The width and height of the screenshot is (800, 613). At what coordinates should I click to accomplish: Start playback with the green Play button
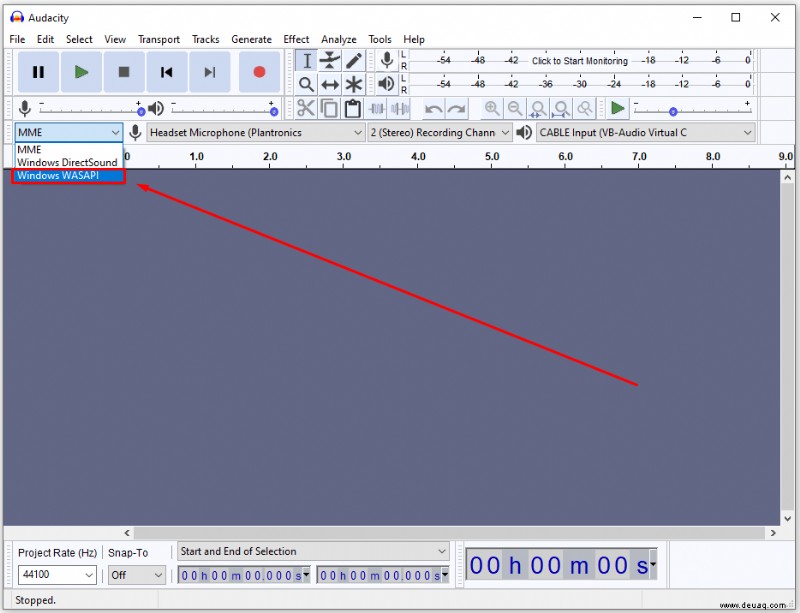click(x=81, y=72)
